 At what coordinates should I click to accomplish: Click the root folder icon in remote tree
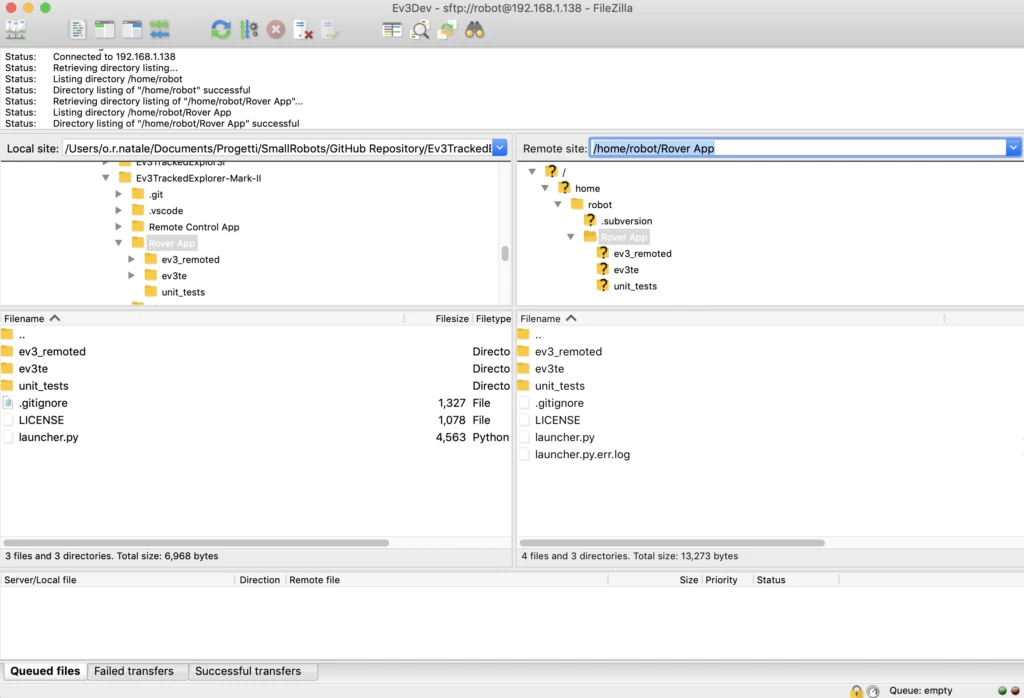(552, 171)
